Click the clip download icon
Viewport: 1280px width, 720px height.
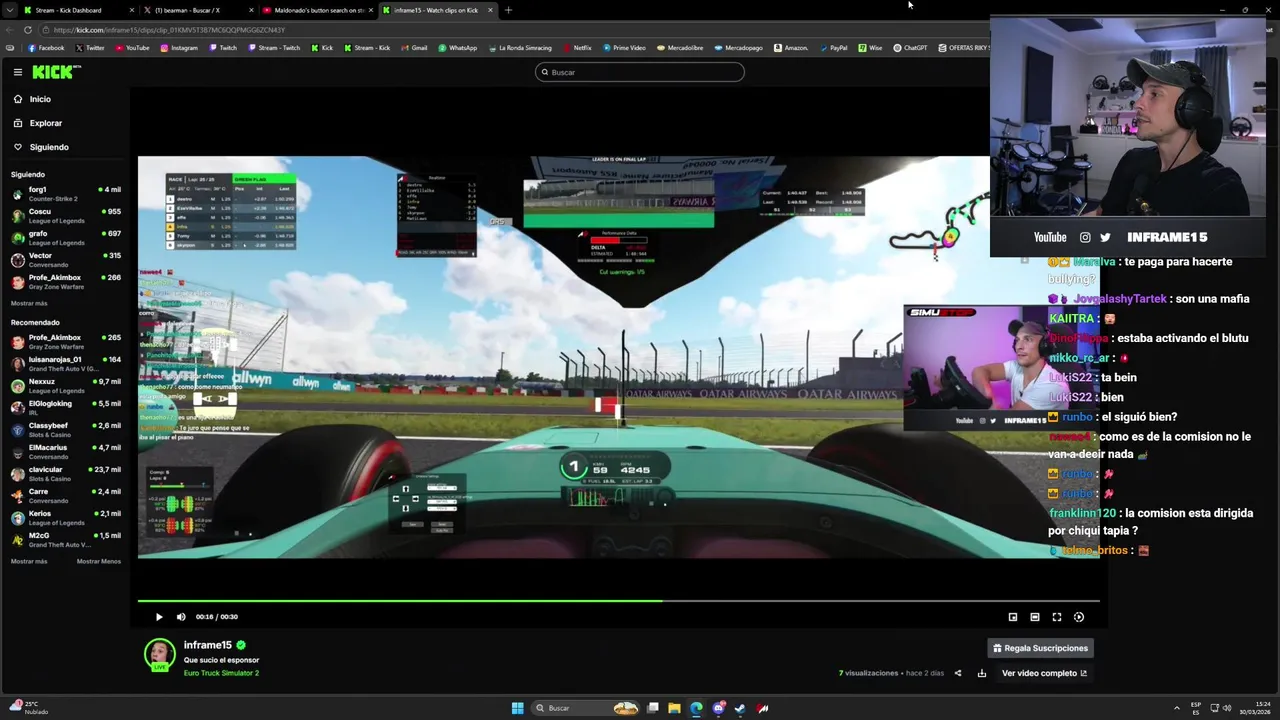(982, 673)
